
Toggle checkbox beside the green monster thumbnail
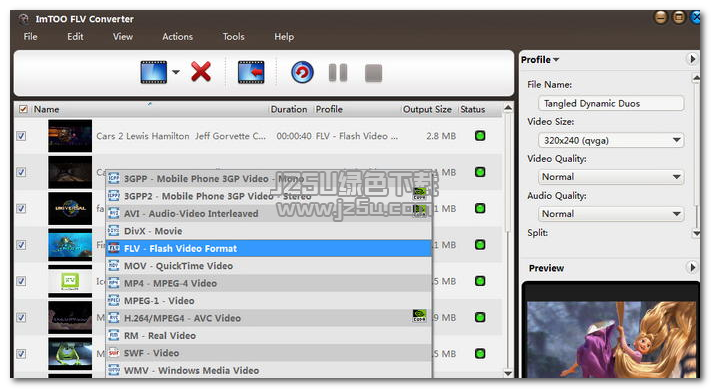(x=21, y=354)
